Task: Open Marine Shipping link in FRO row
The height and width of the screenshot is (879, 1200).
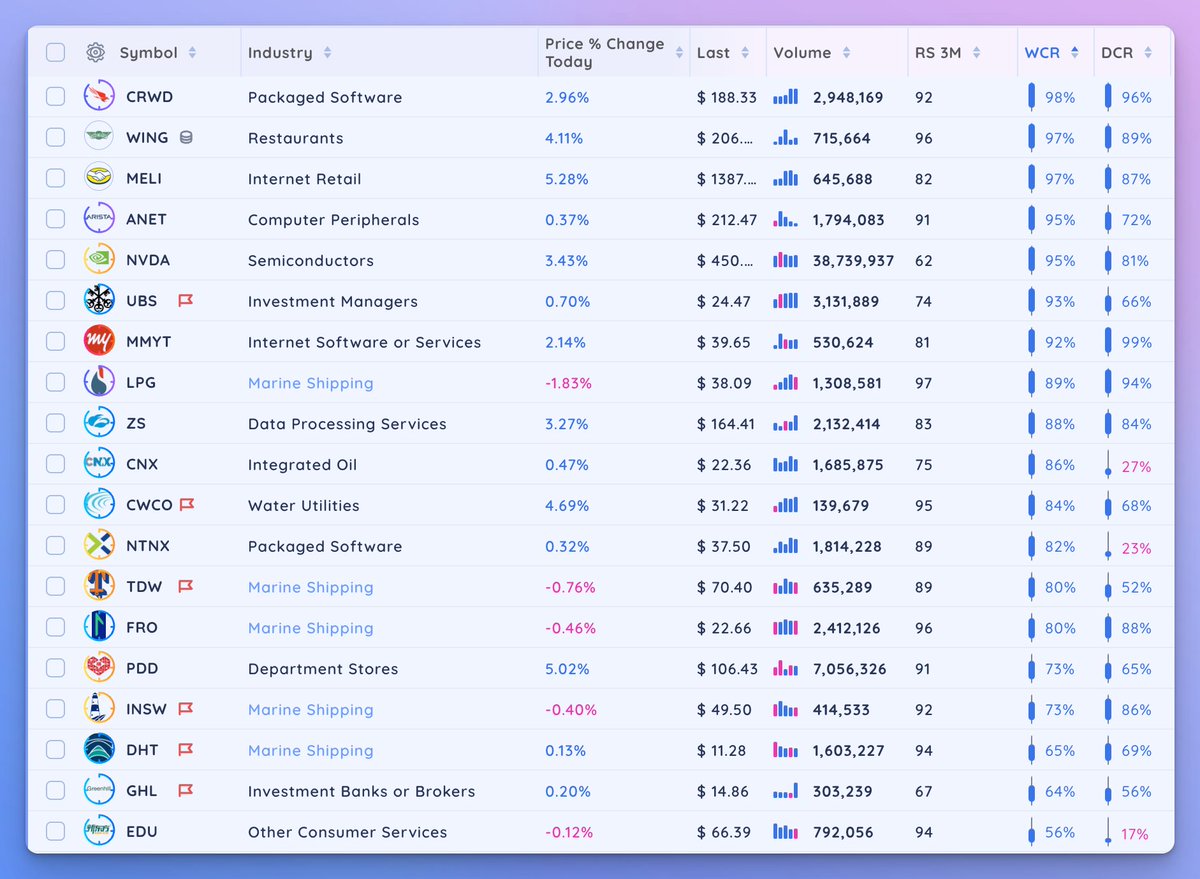Action: tap(310, 628)
